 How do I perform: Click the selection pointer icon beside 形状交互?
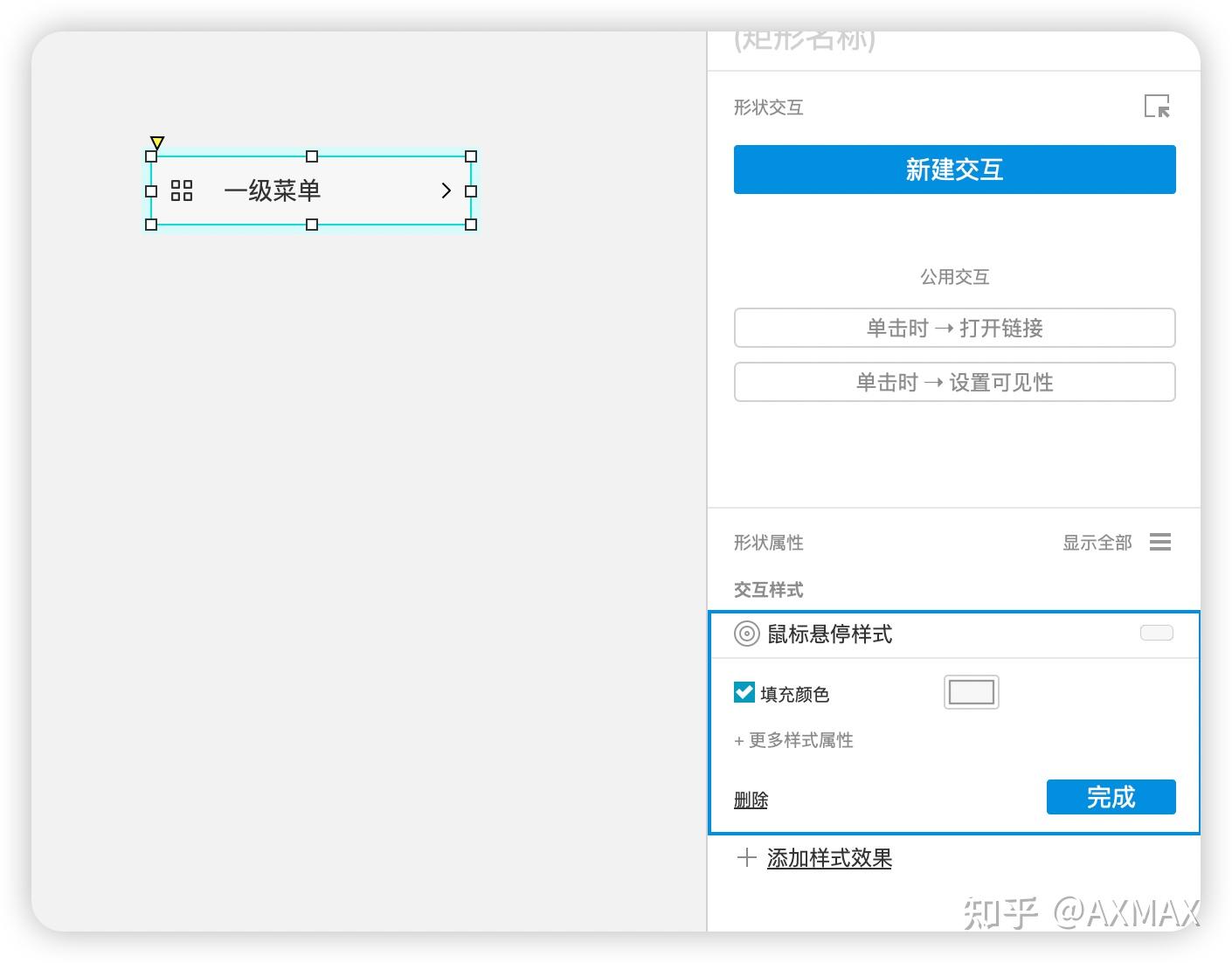coord(1157,107)
